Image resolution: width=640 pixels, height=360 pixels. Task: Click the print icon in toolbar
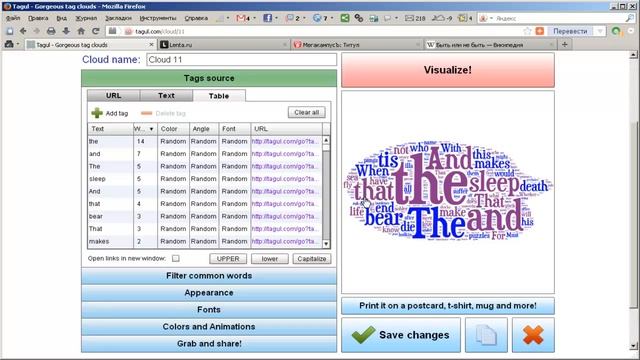pos(51,31)
